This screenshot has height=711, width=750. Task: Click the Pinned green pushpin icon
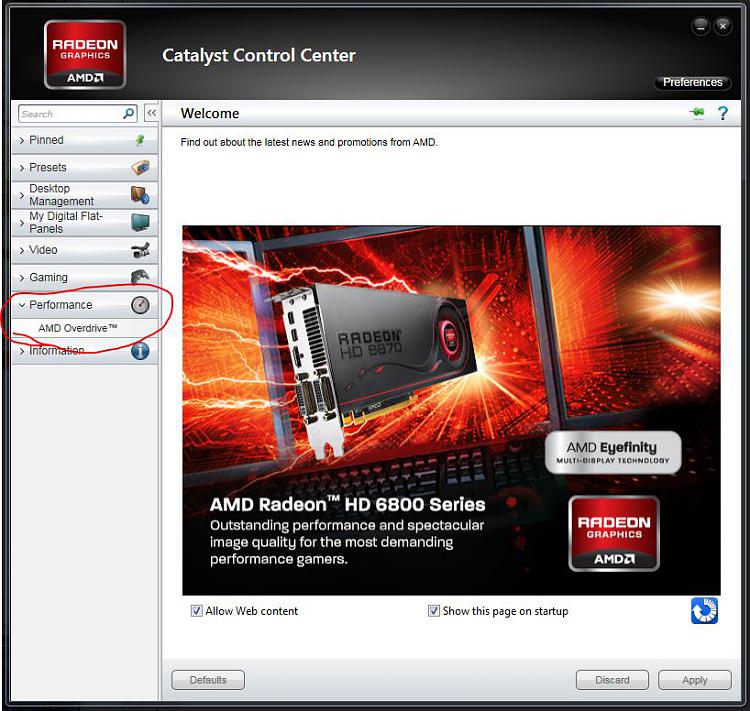[140, 140]
